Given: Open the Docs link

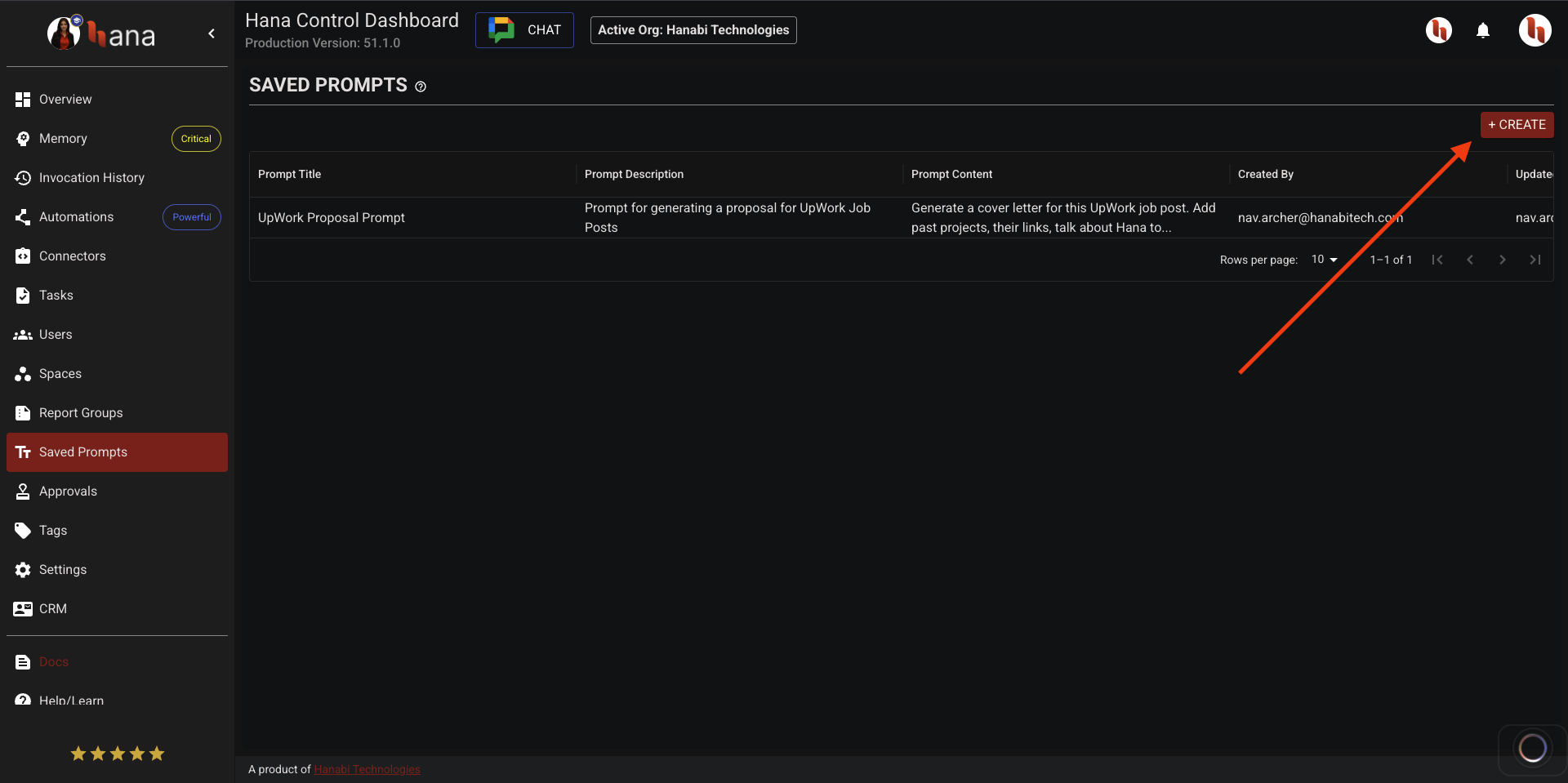Looking at the screenshot, I should pos(54,662).
